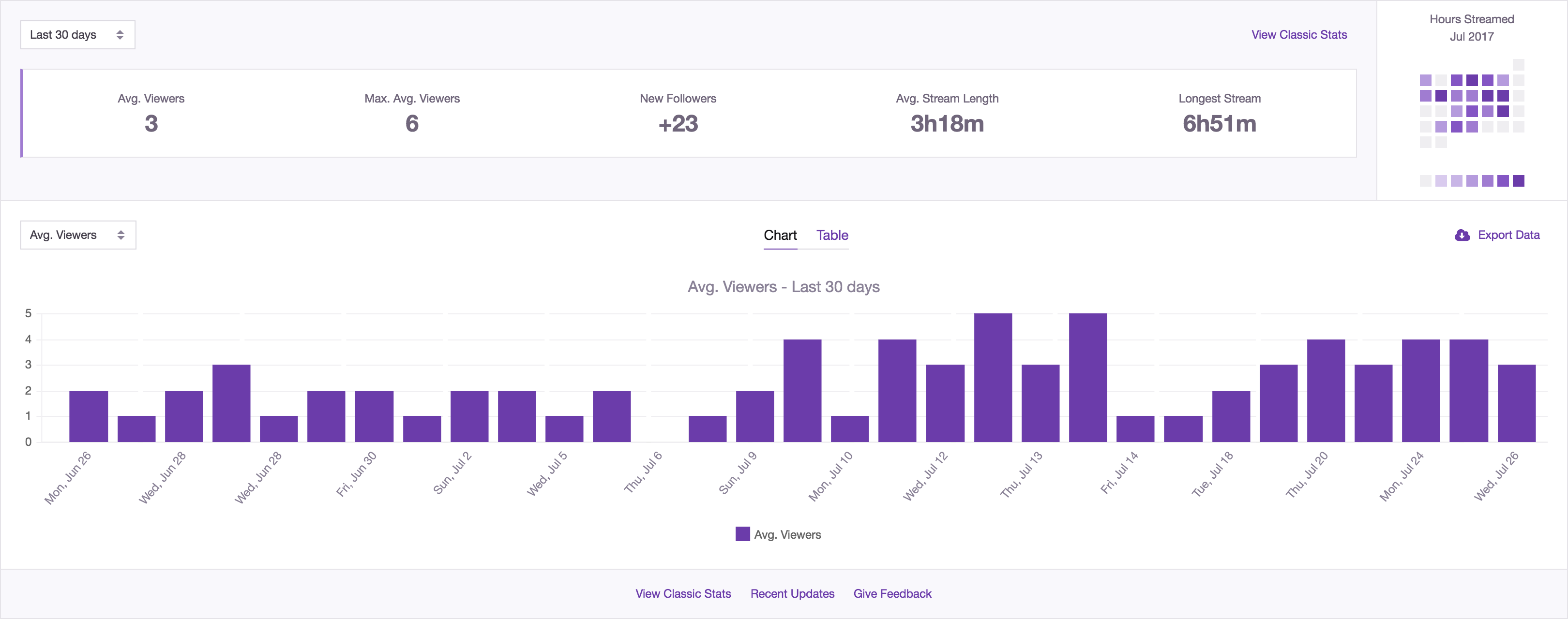Open View Classic Stats link at top right
1568x619 pixels.
pyautogui.click(x=1298, y=35)
